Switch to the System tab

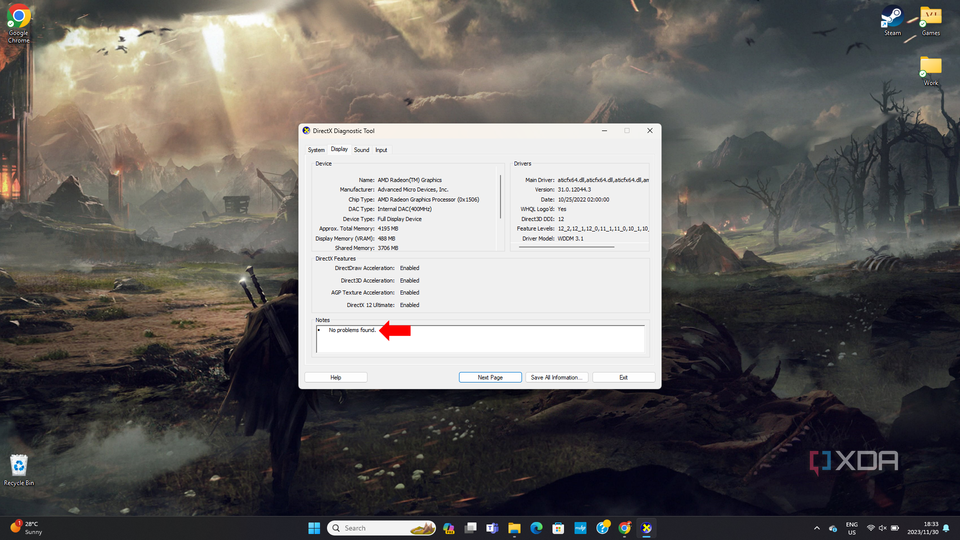[316, 150]
